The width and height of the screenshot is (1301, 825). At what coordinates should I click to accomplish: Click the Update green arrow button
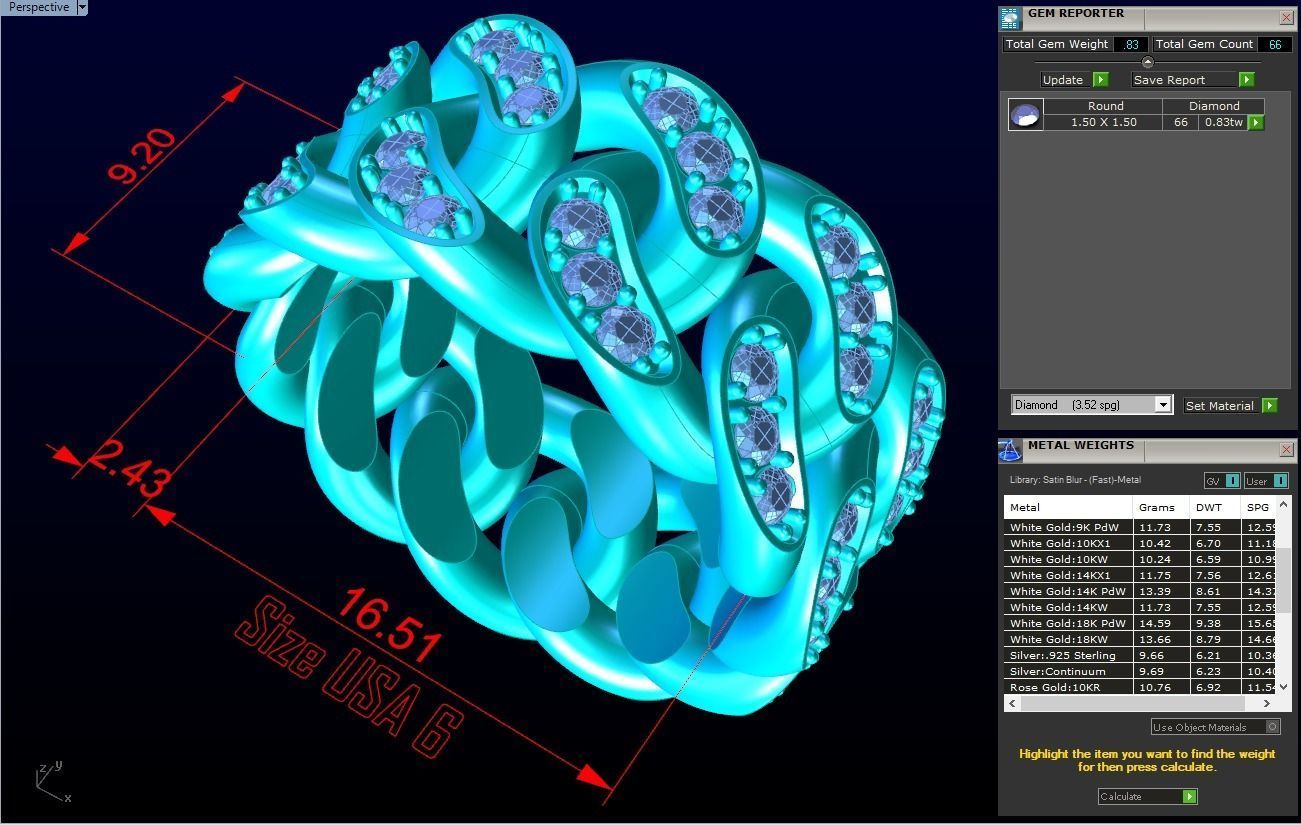pos(1100,79)
